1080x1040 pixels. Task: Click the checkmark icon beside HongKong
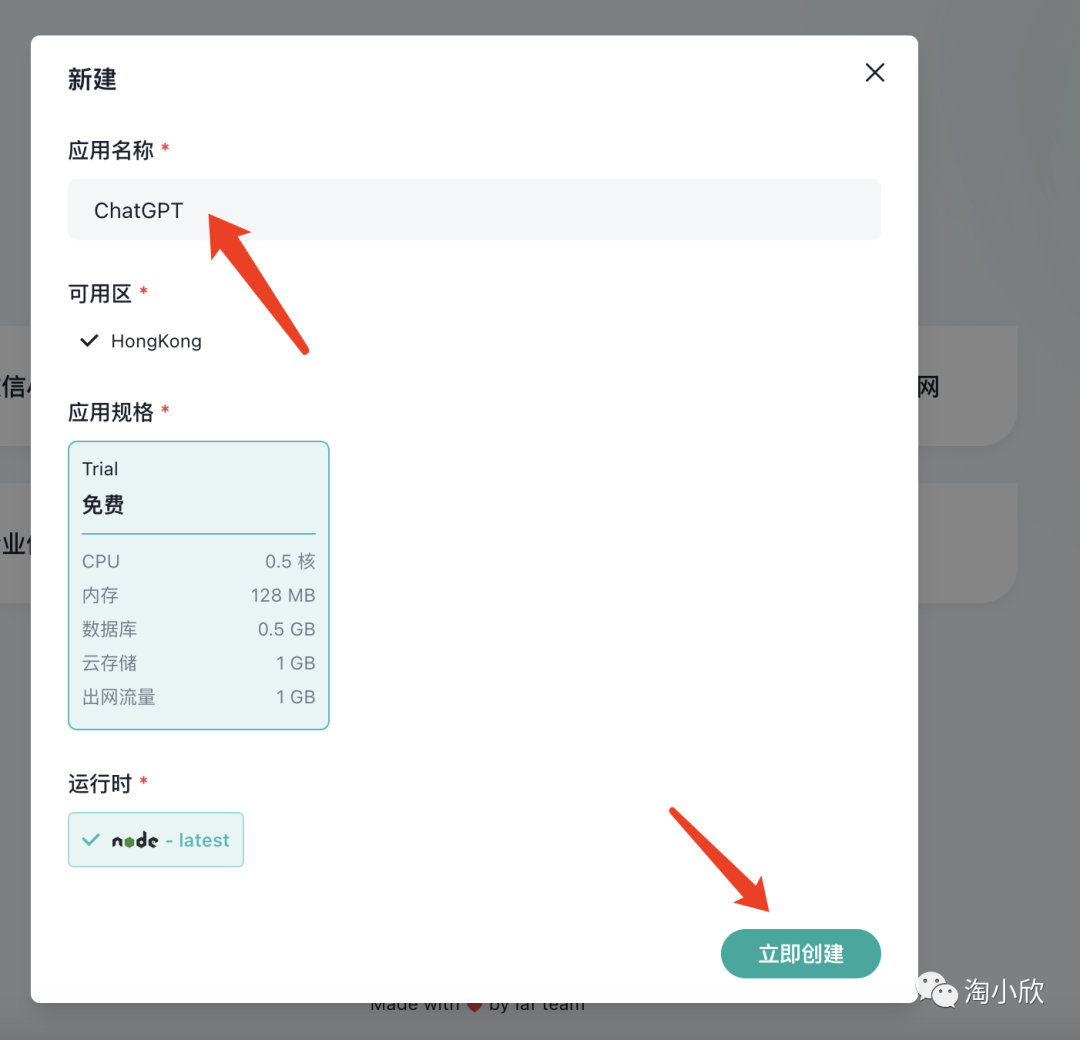(x=90, y=341)
